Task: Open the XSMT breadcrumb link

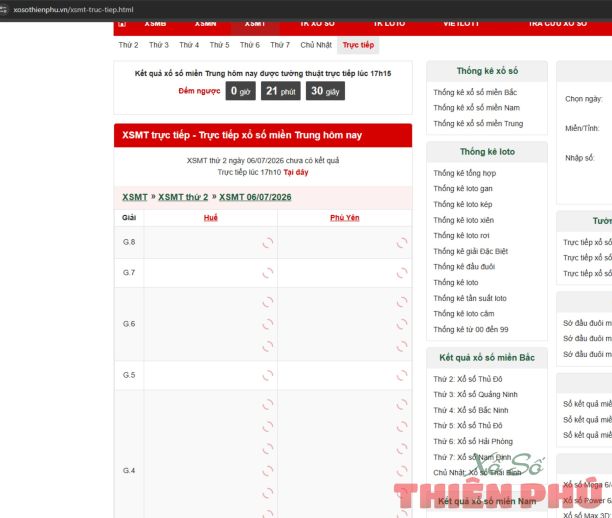Action: pos(135,197)
